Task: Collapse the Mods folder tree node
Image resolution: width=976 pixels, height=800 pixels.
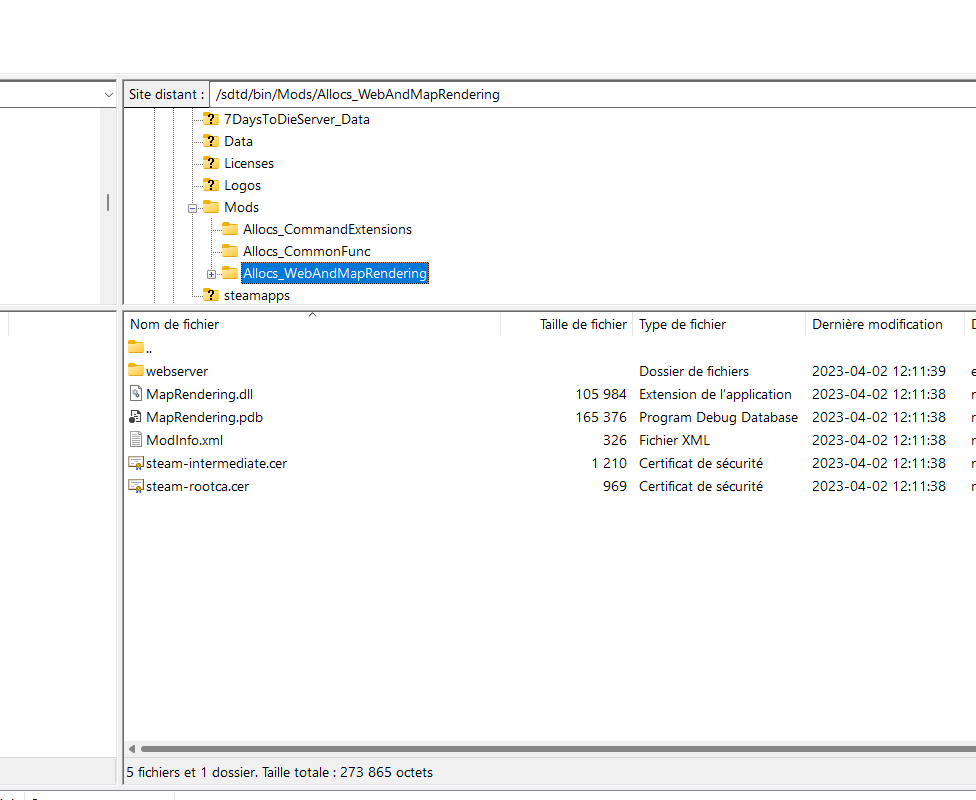Action: 192,208
